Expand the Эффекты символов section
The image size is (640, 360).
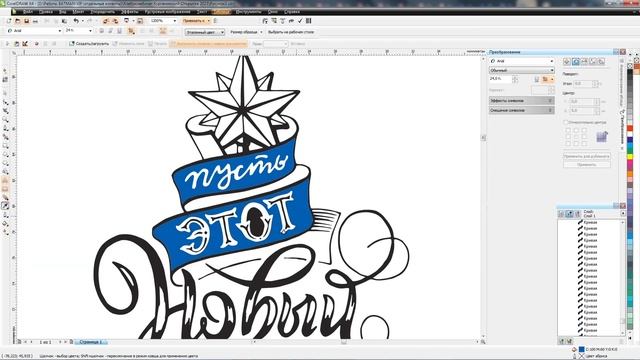point(522,100)
